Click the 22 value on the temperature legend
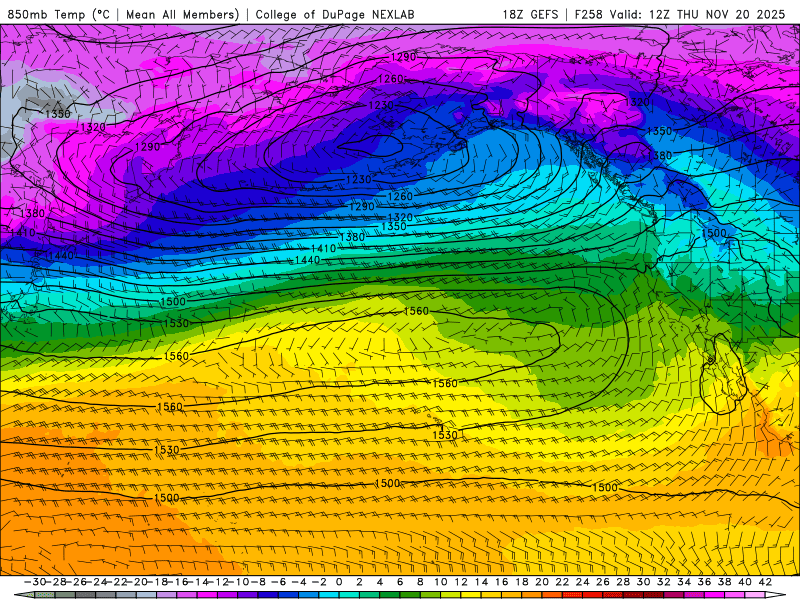 [562, 582]
